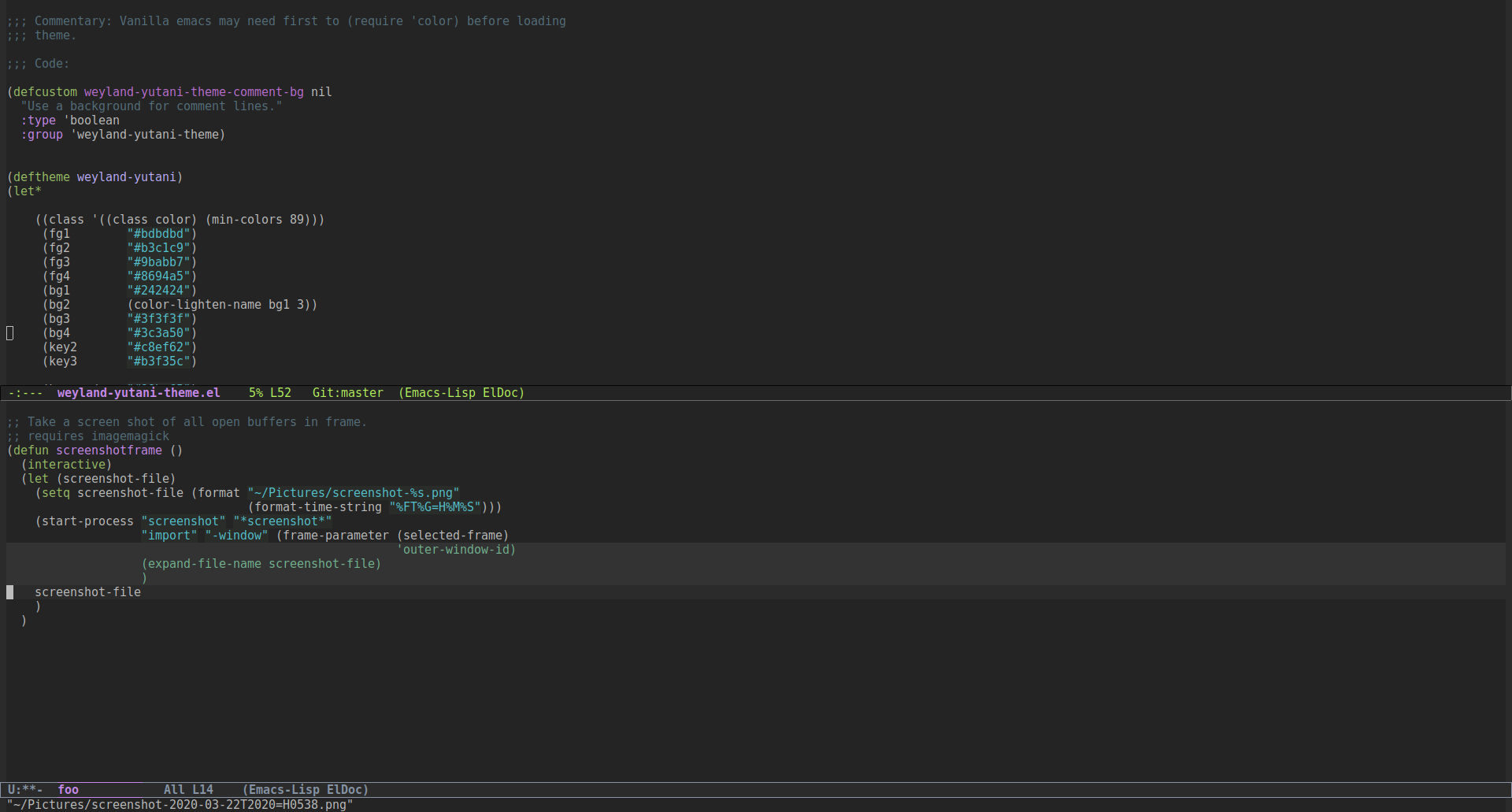The image size is (1512, 812).
Task: Click the echo area screenshot path message
Action: 180,804
